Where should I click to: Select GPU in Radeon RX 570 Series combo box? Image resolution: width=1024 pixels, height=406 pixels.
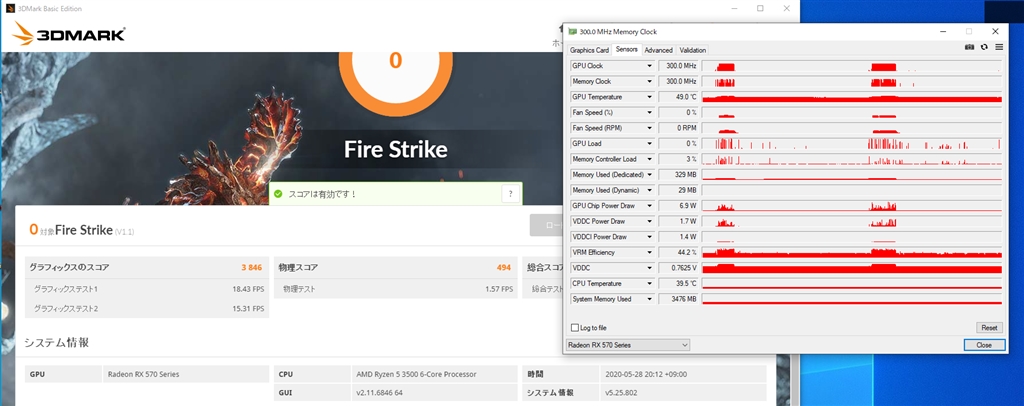pos(628,345)
